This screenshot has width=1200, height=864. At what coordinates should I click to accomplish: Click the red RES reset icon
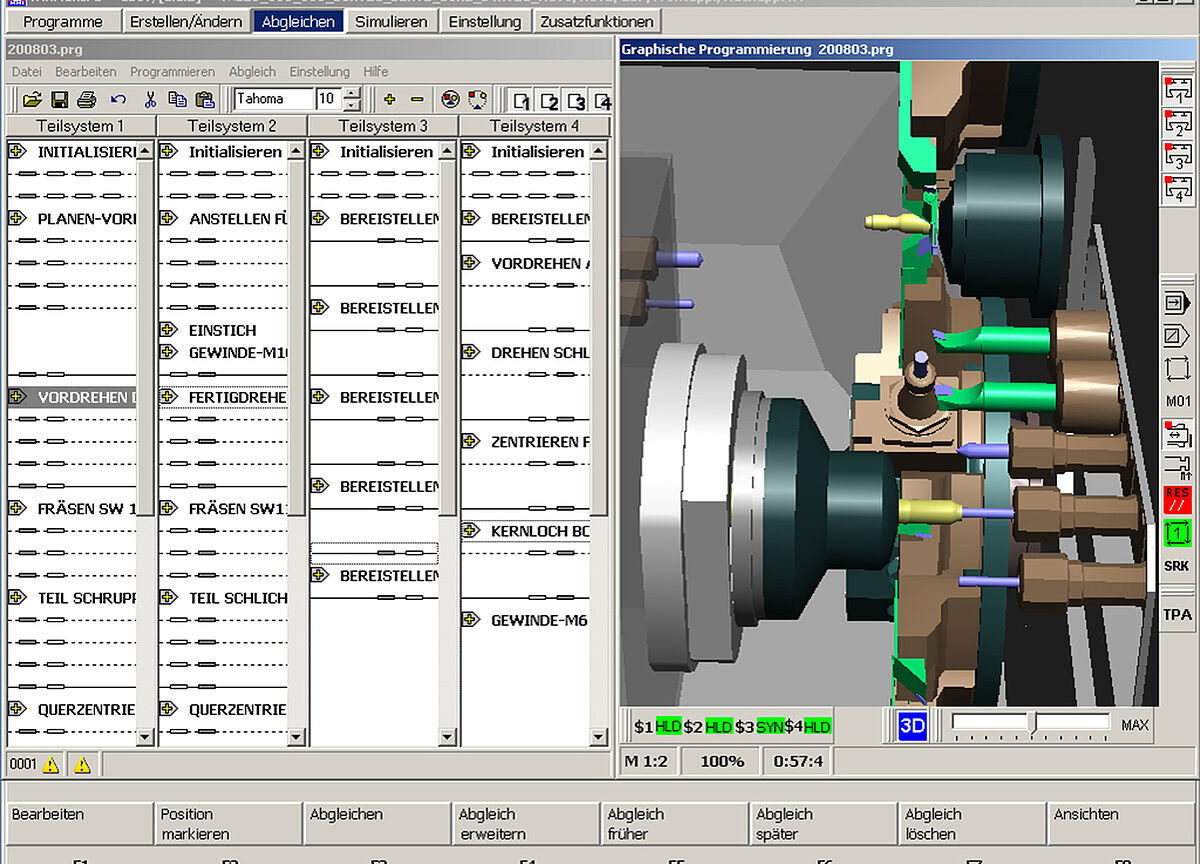click(1177, 499)
